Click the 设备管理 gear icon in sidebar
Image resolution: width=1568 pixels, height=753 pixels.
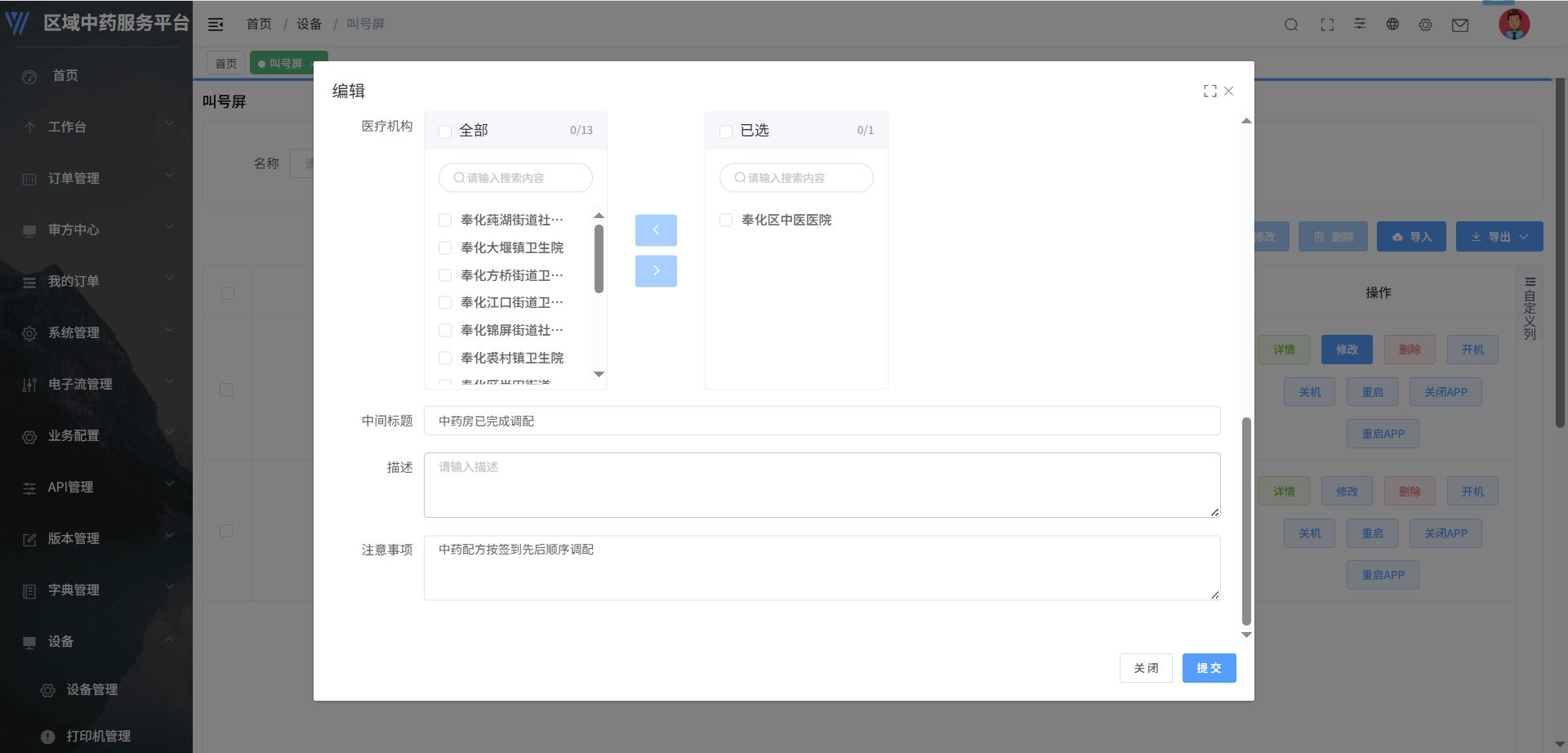click(x=48, y=691)
